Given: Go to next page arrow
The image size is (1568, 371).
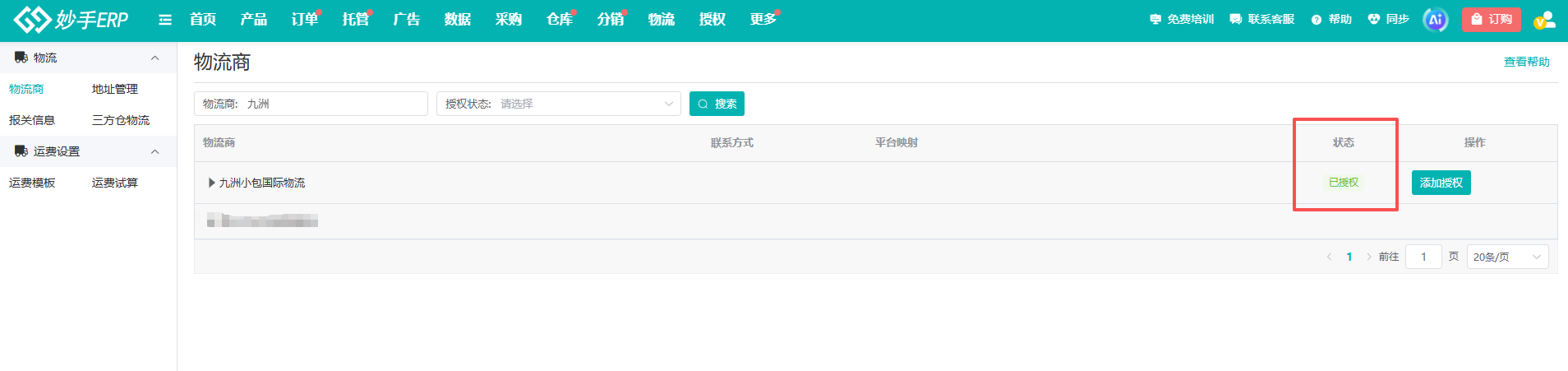Looking at the screenshot, I should point(1368,257).
